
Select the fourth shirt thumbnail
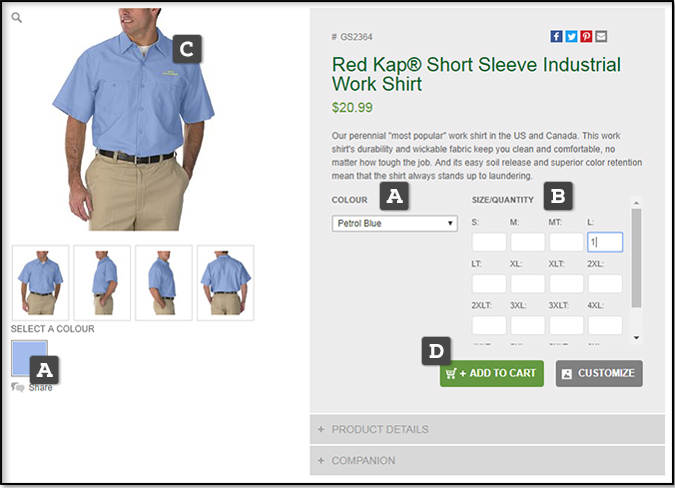tap(225, 283)
